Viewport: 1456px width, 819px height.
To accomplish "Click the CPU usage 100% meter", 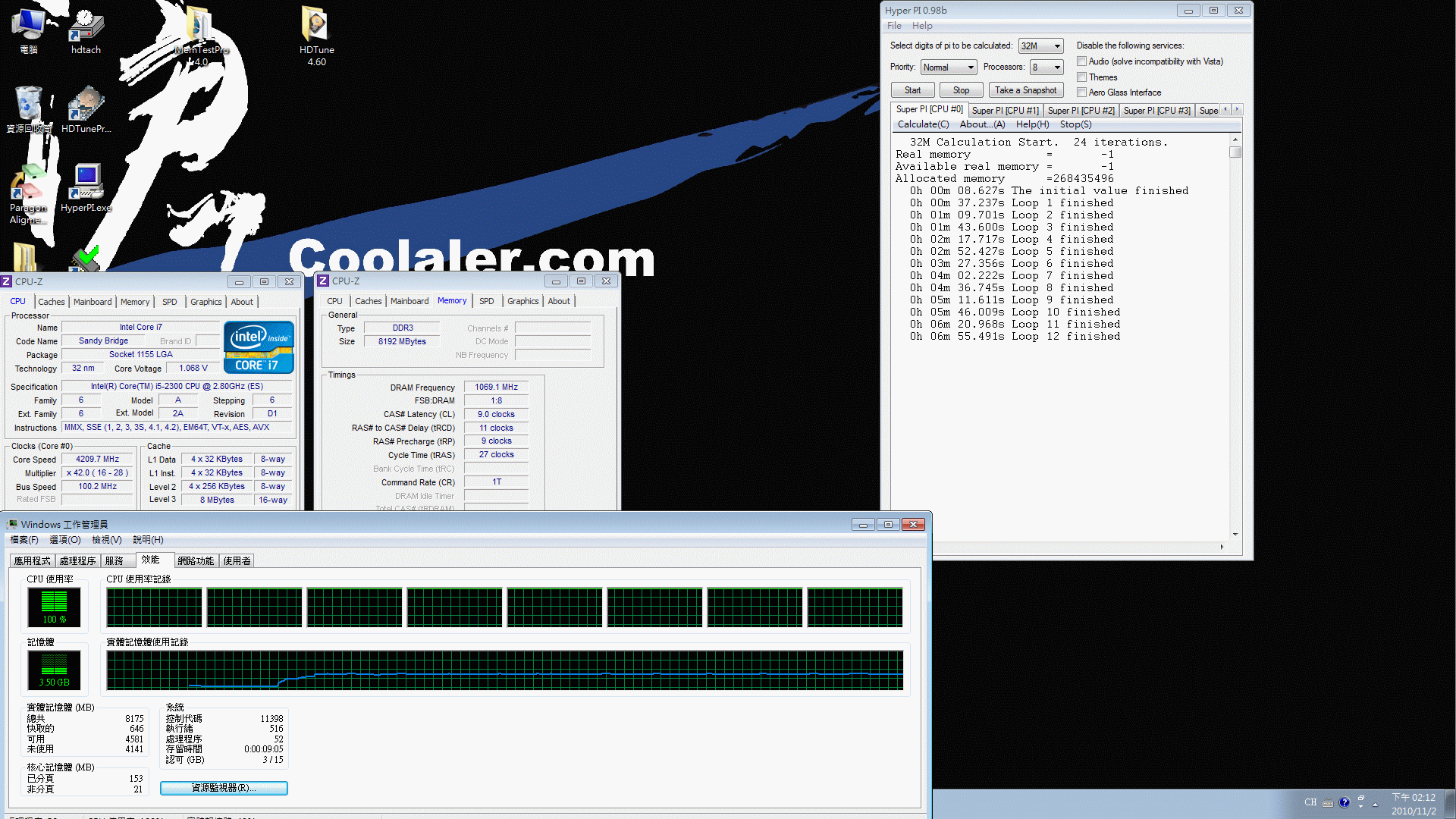I will pyautogui.click(x=54, y=607).
